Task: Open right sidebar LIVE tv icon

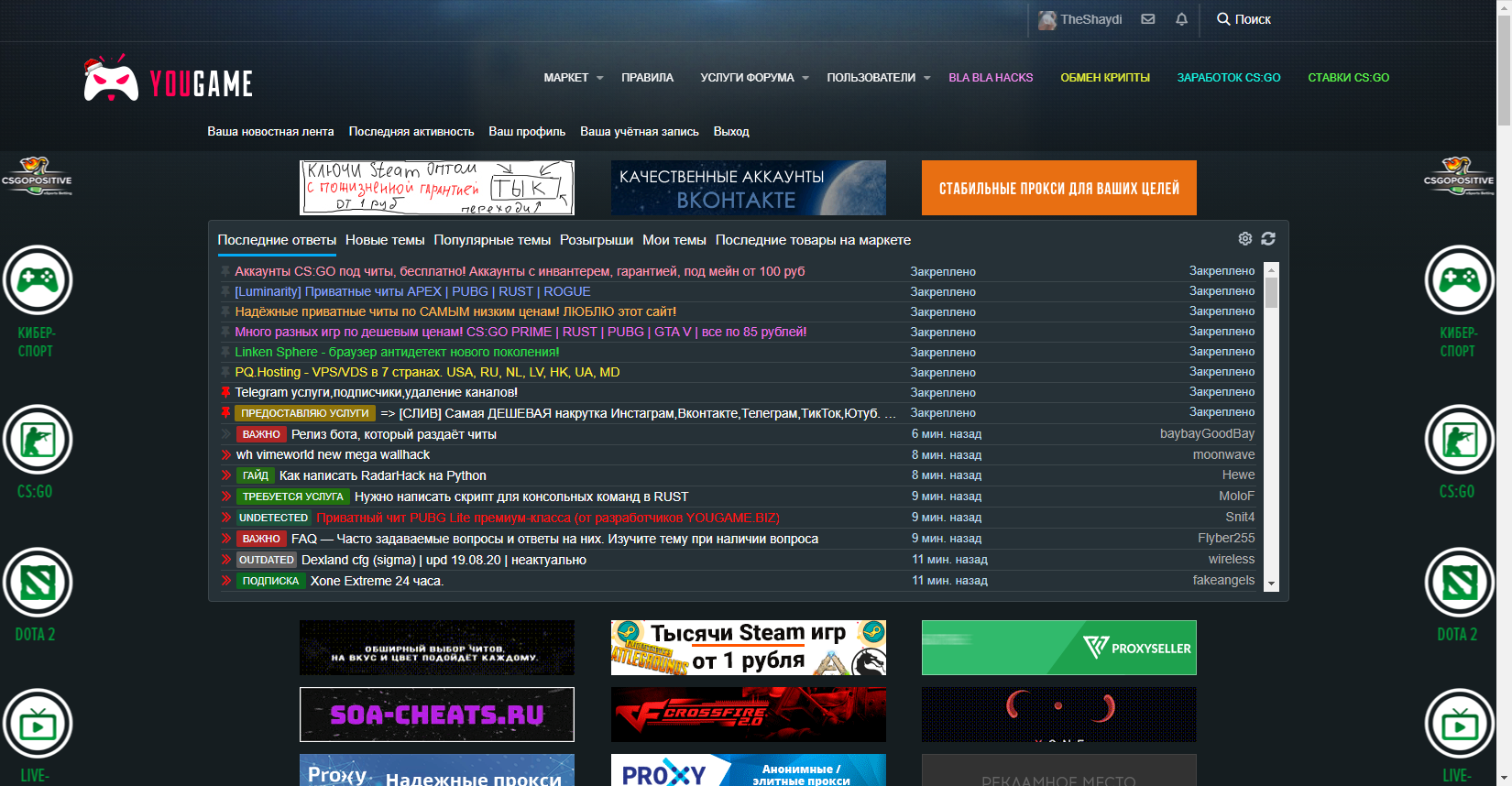Action: click(1459, 724)
